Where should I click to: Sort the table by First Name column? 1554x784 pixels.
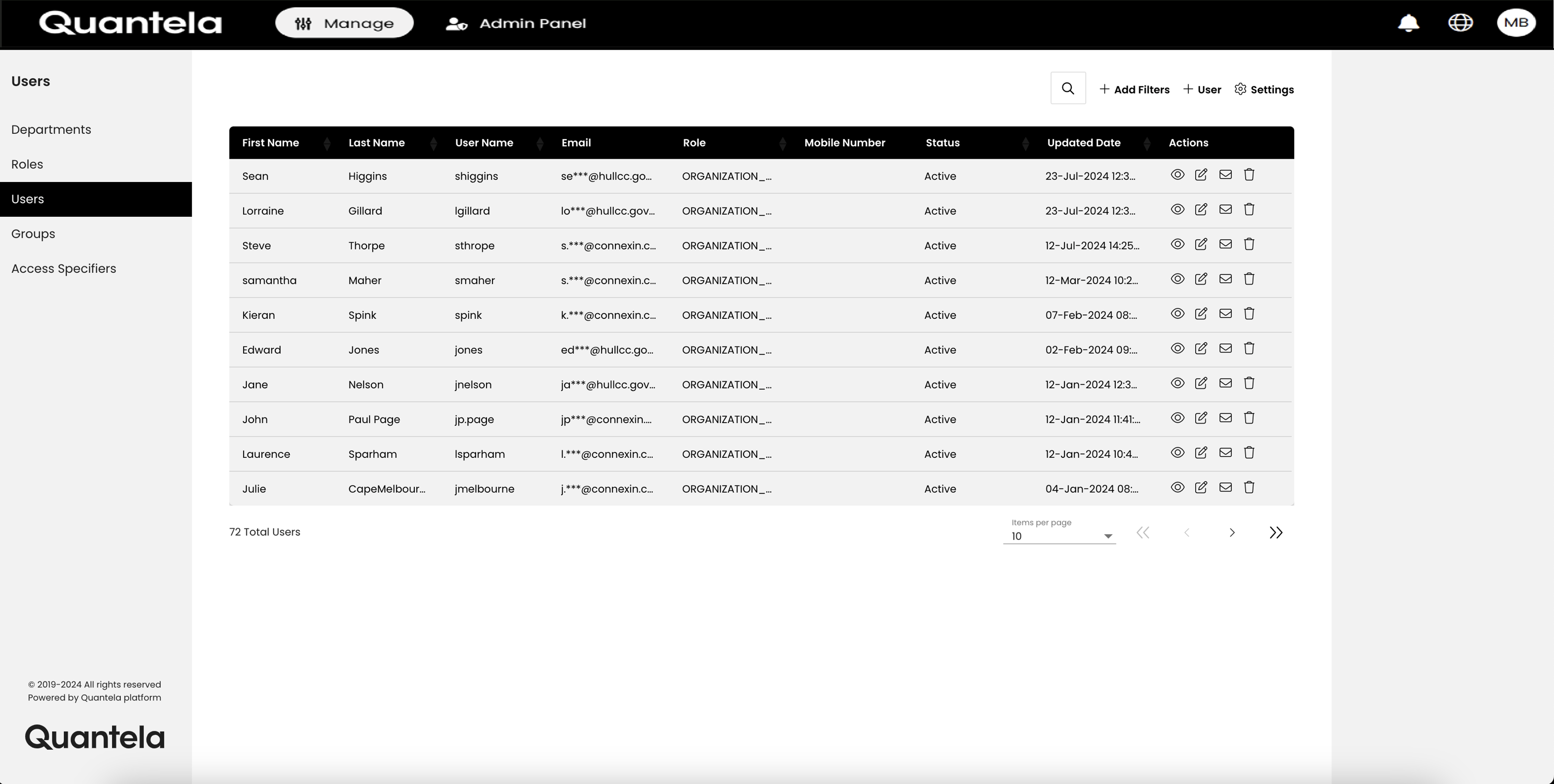tap(327, 143)
